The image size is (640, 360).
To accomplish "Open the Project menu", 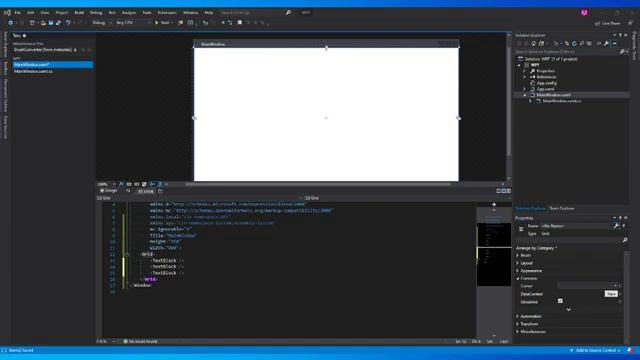I will pos(62,13).
